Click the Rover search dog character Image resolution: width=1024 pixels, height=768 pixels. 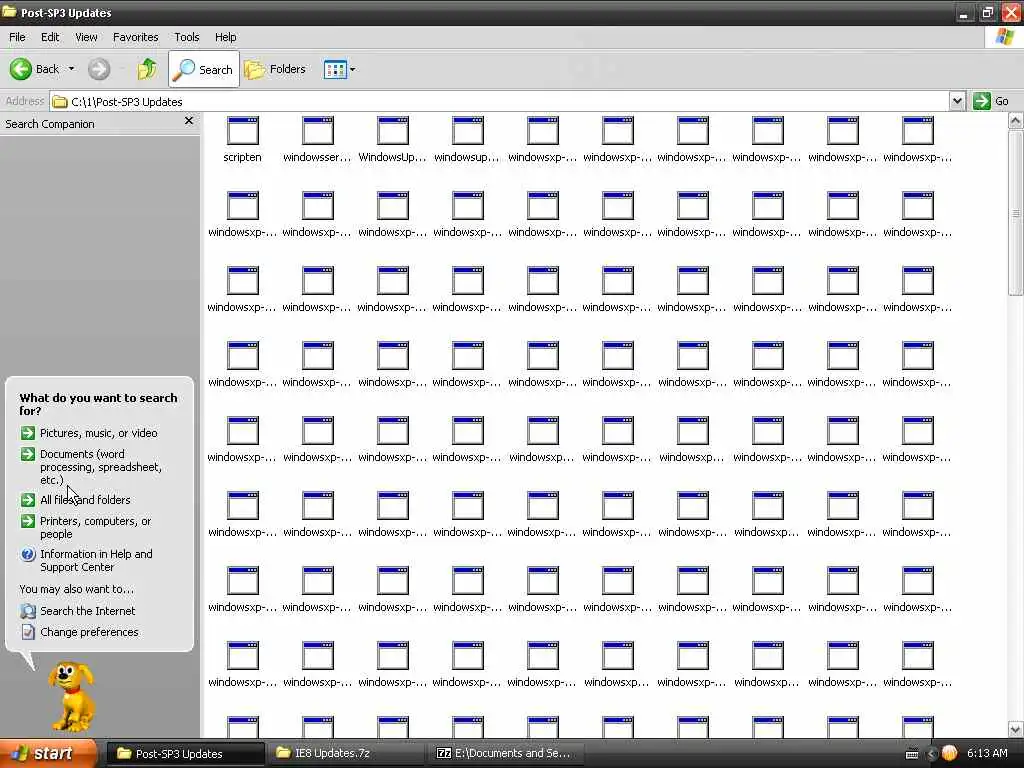(x=72, y=697)
